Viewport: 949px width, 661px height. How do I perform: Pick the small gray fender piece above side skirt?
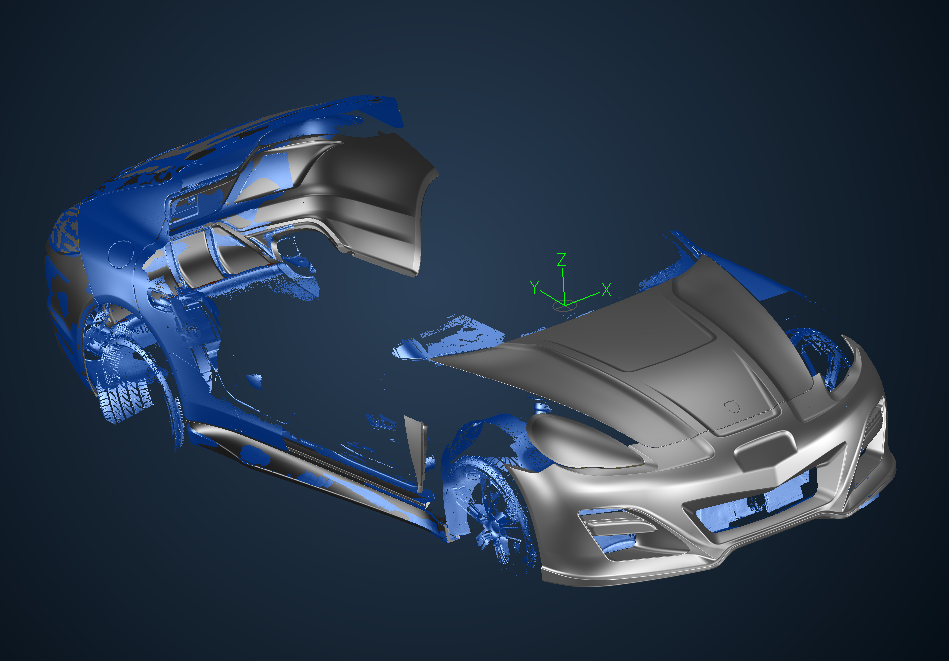[416, 451]
